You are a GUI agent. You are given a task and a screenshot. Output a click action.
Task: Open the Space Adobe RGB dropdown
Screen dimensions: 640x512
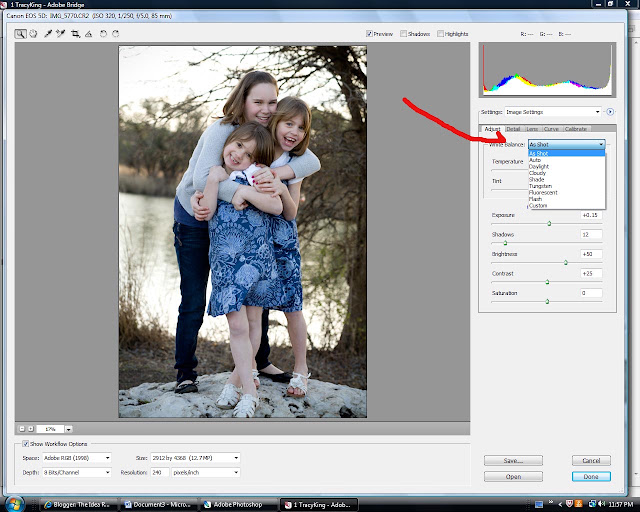tap(77, 458)
